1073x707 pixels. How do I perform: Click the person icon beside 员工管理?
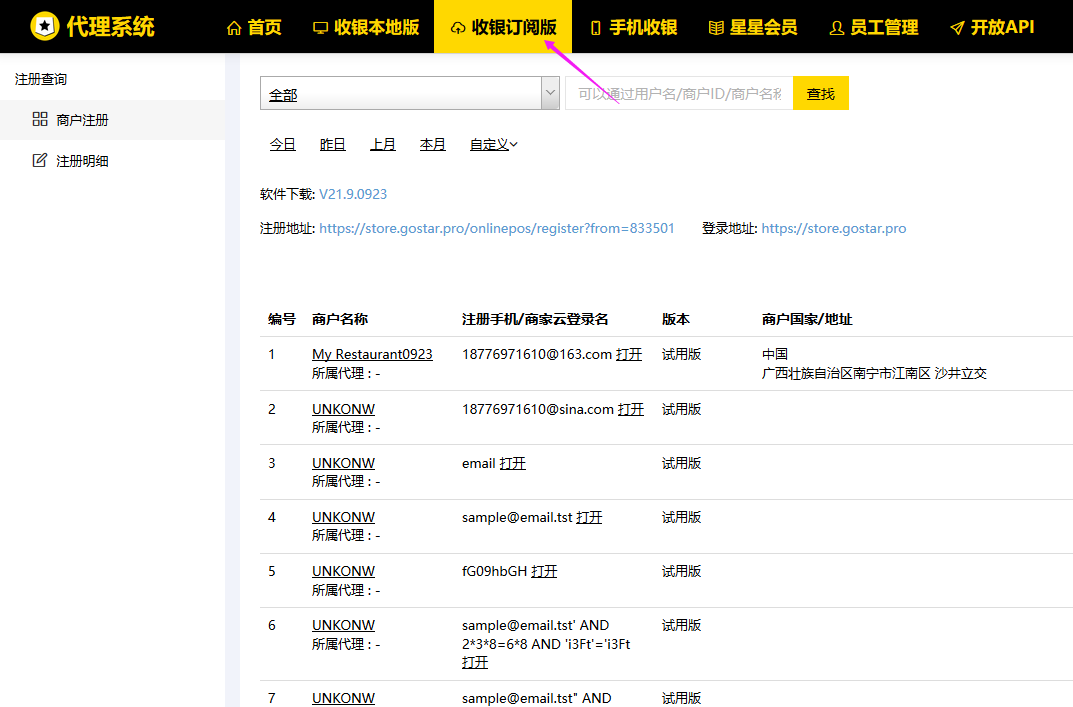click(x=836, y=28)
